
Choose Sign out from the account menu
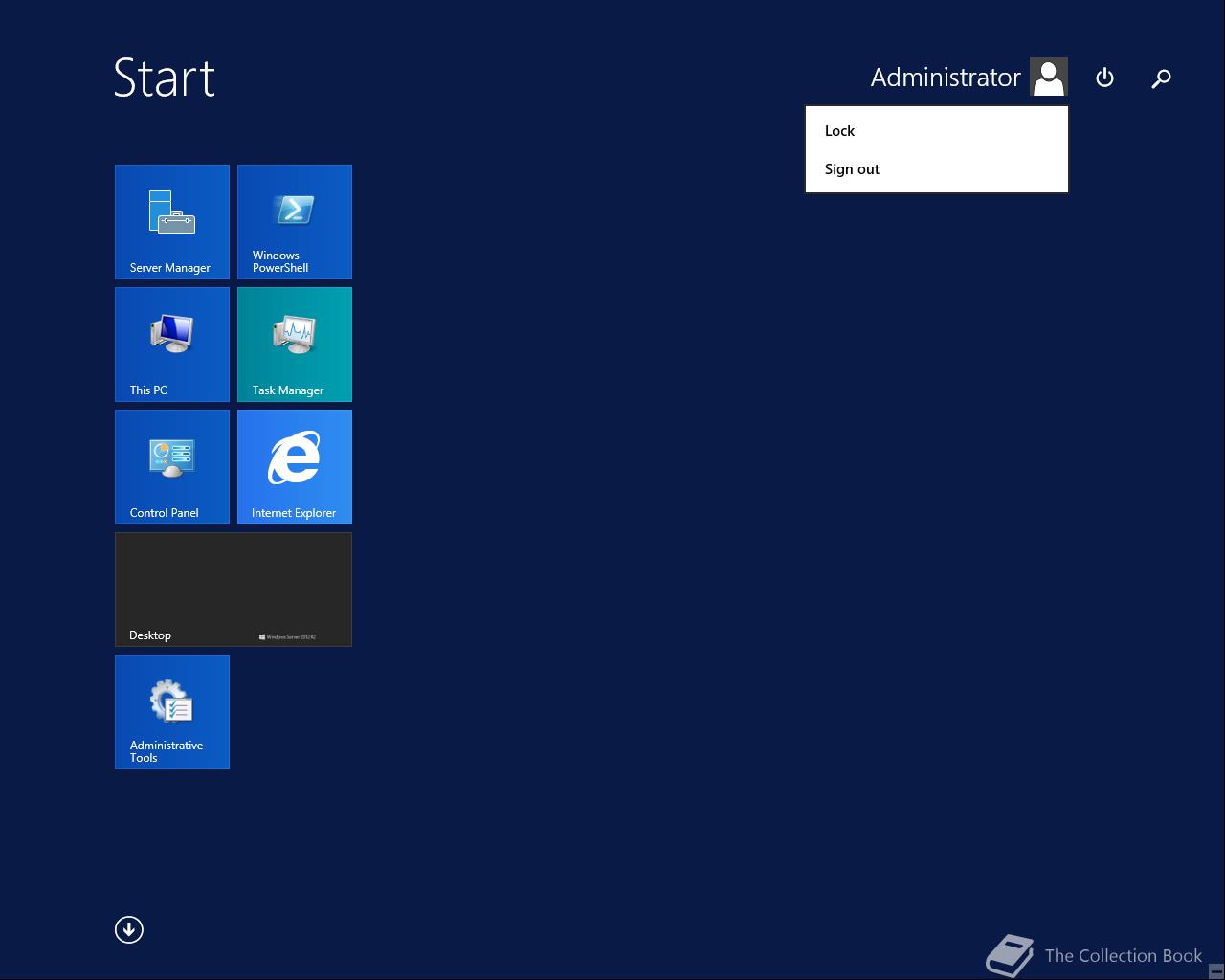pyautogui.click(x=937, y=169)
